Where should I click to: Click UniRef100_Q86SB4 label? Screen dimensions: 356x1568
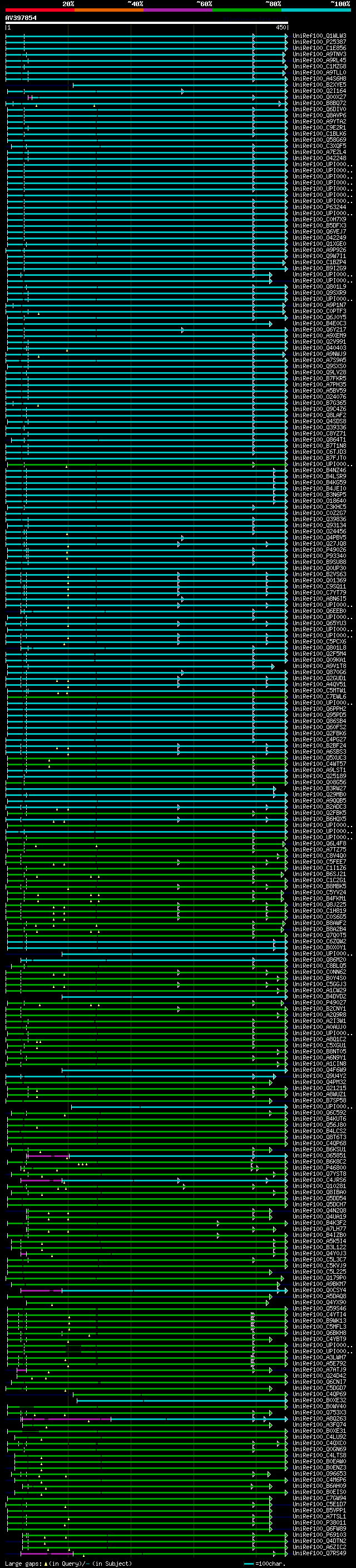(x=319, y=721)
